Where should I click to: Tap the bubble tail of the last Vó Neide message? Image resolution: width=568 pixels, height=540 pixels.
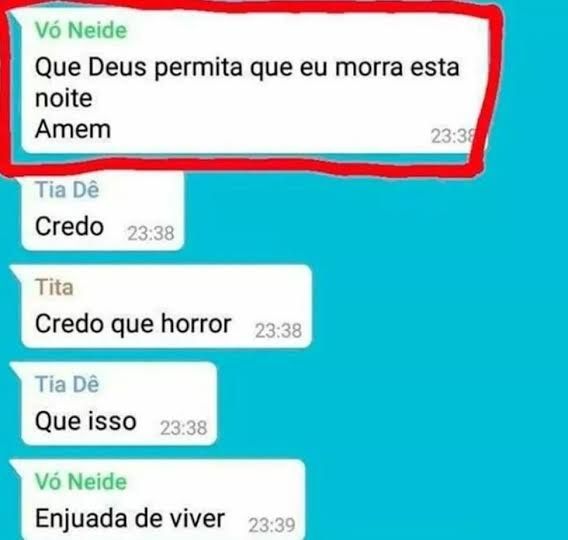16,466
